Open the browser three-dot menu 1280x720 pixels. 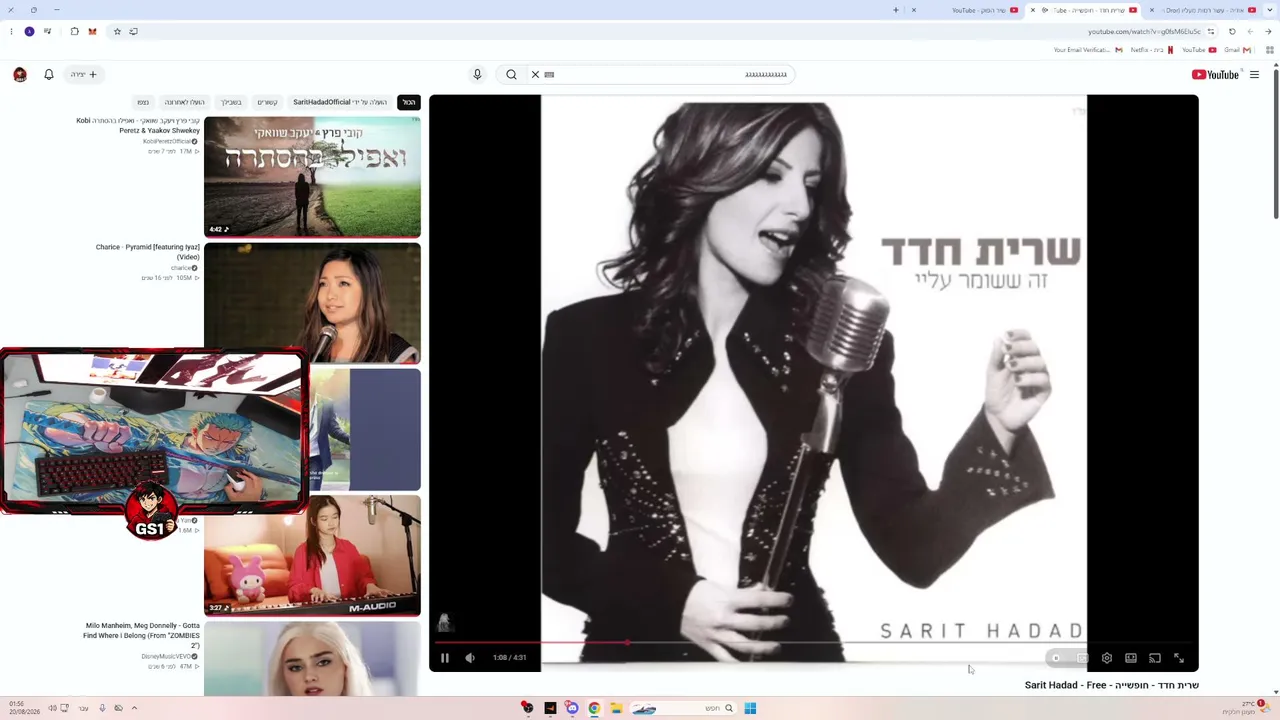pyautogui.click(x=11, y=31)
